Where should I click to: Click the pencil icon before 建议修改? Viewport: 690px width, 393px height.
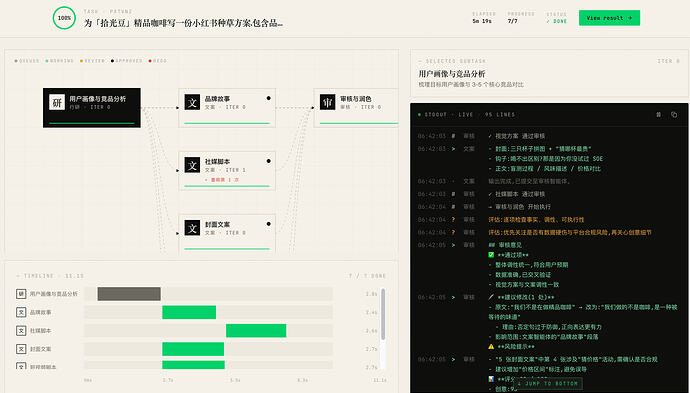[x=491, y=297]
